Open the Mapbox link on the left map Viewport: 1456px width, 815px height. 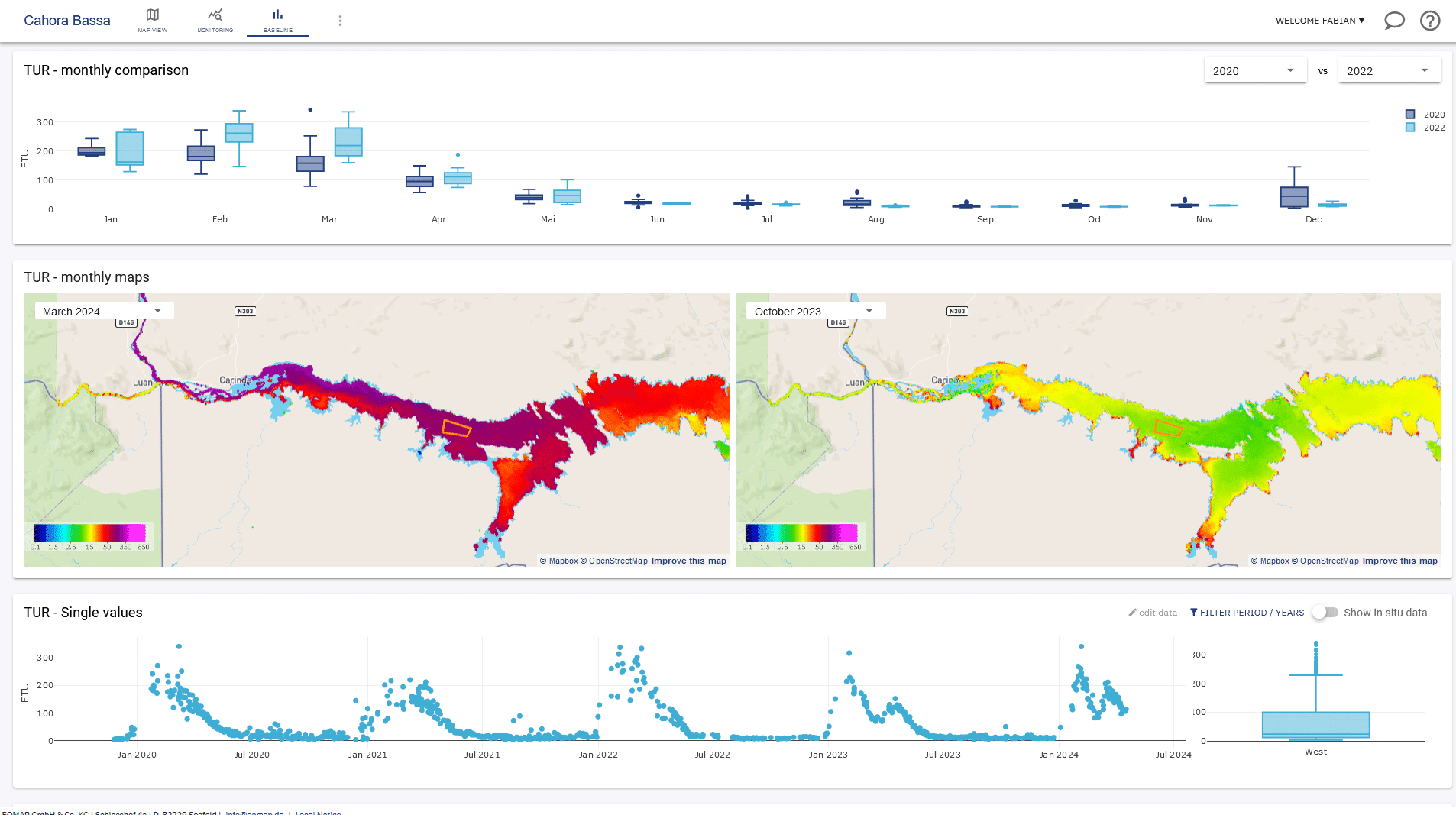pos(559,561)
